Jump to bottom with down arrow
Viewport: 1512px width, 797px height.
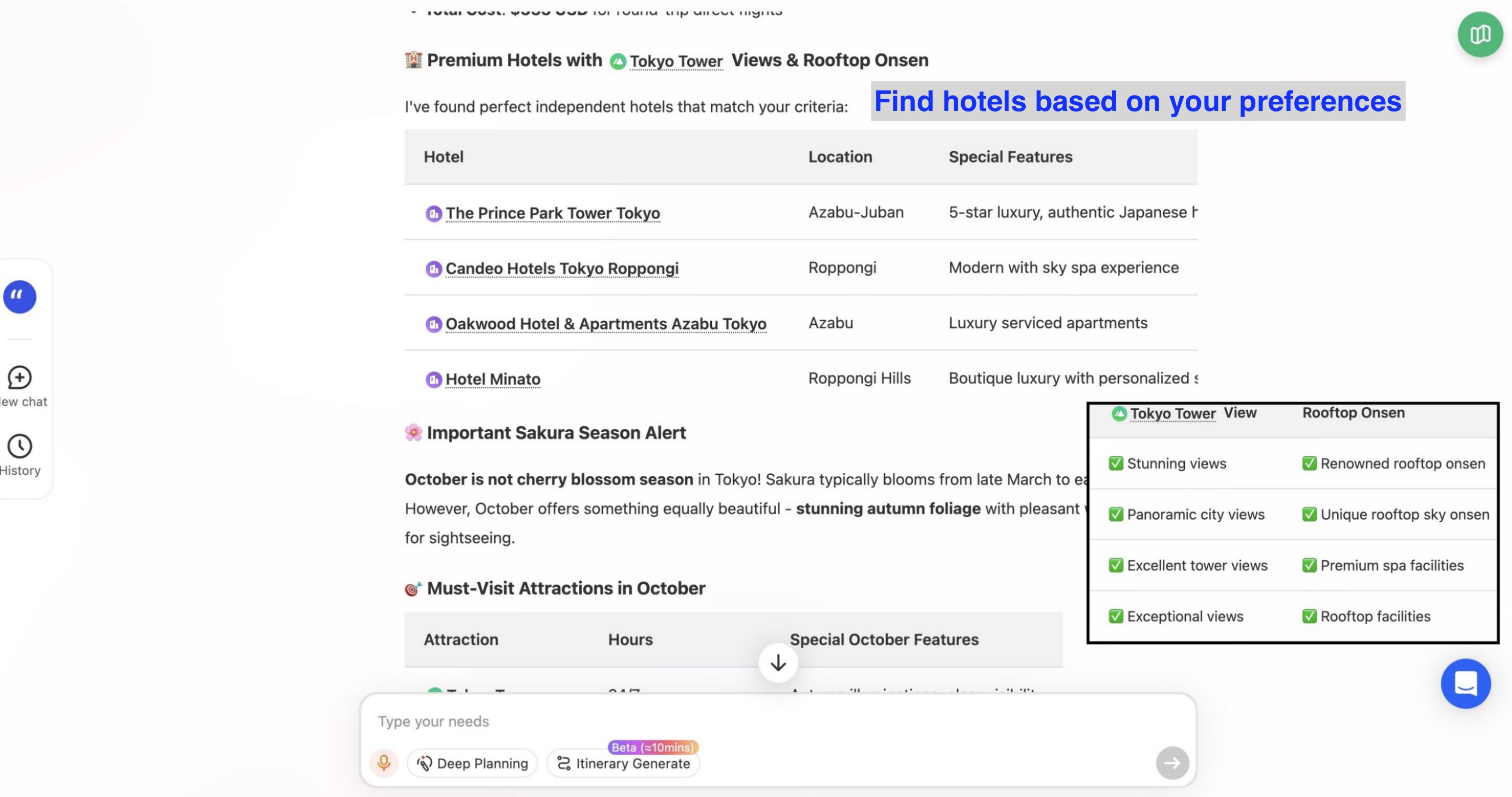(778, 662)
